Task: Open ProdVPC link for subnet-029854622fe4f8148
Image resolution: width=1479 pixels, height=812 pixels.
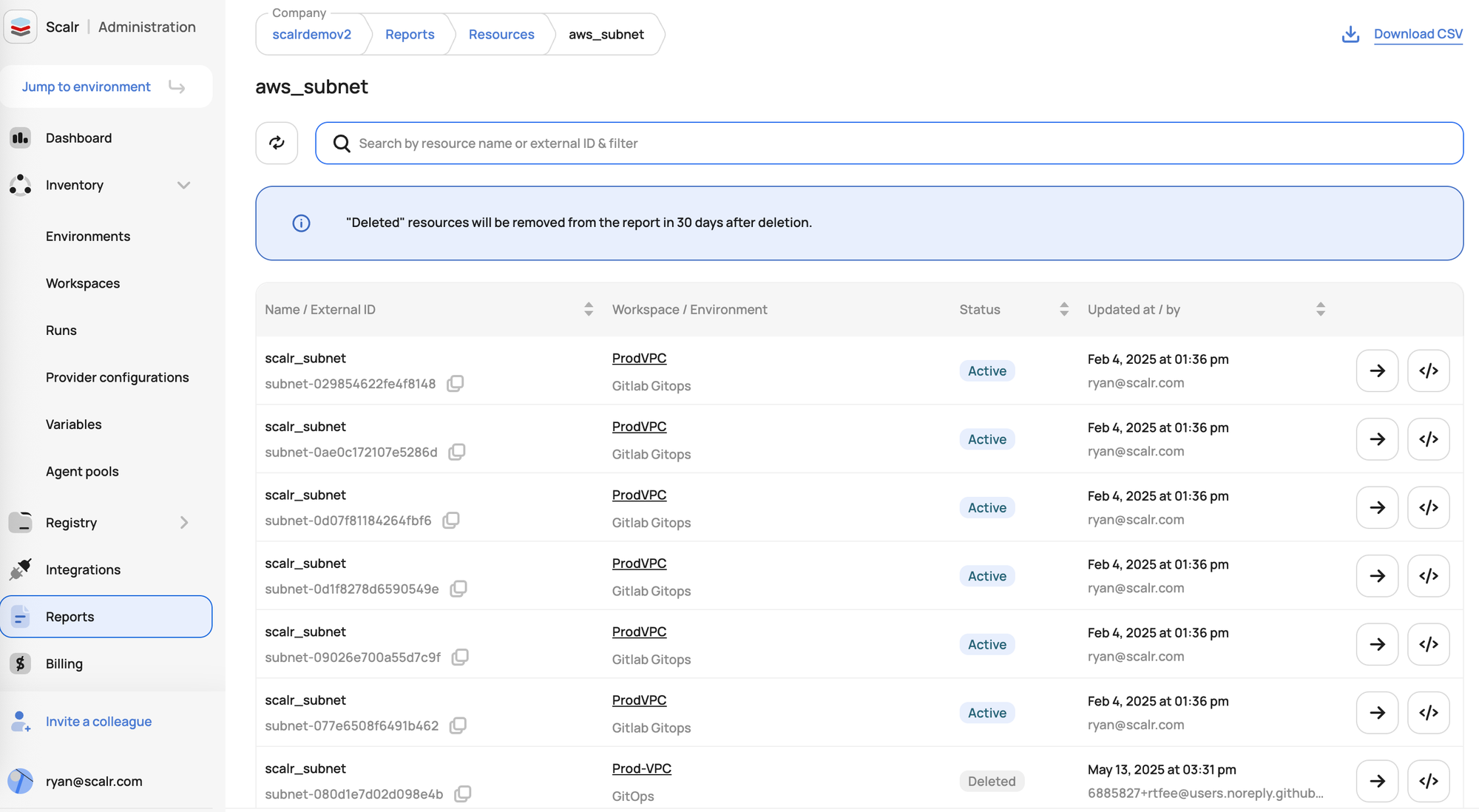Action: click(x=639, y=358)
